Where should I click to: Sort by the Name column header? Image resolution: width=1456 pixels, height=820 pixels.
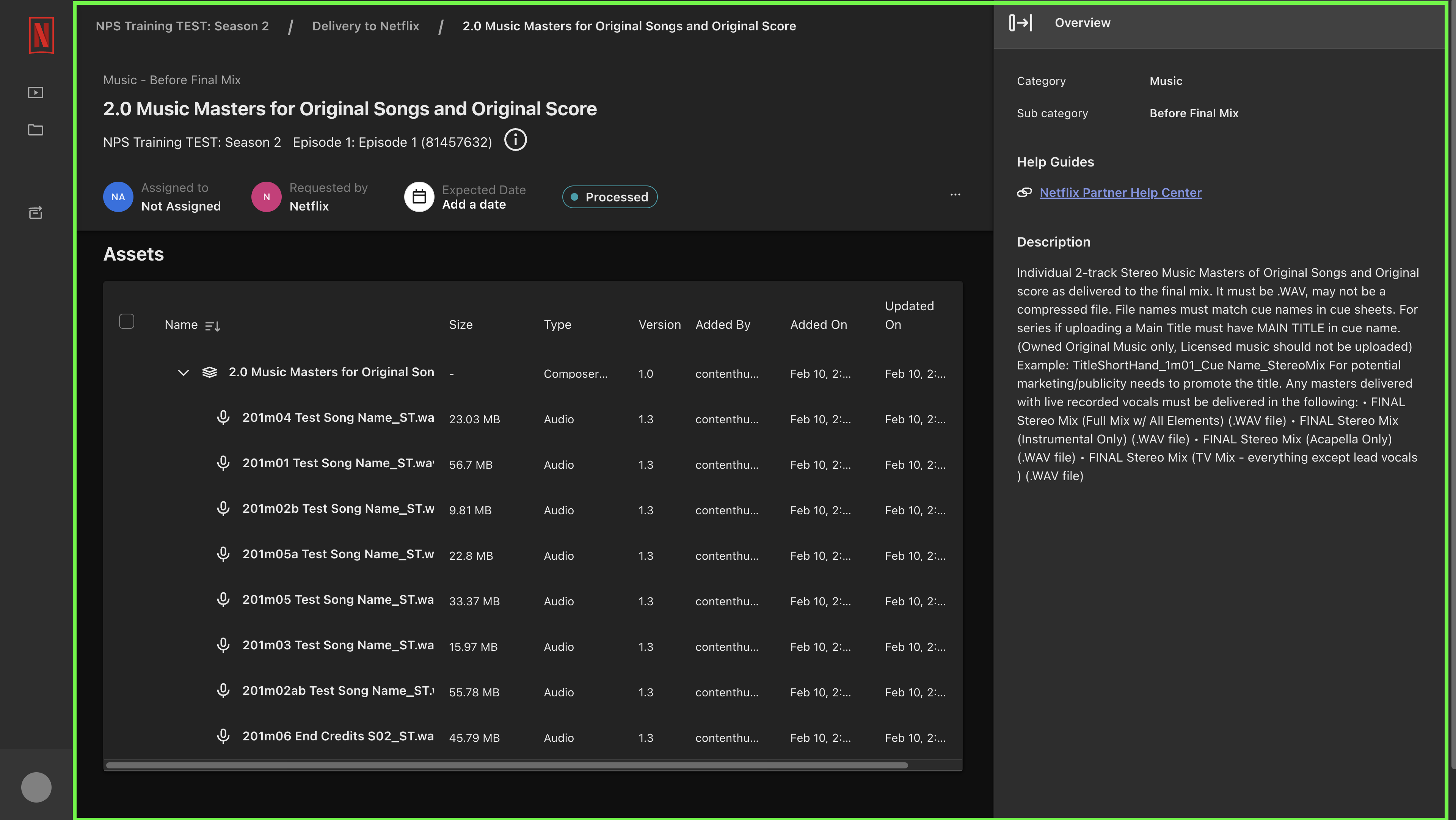pyautogui.click(x=181, y=325)
